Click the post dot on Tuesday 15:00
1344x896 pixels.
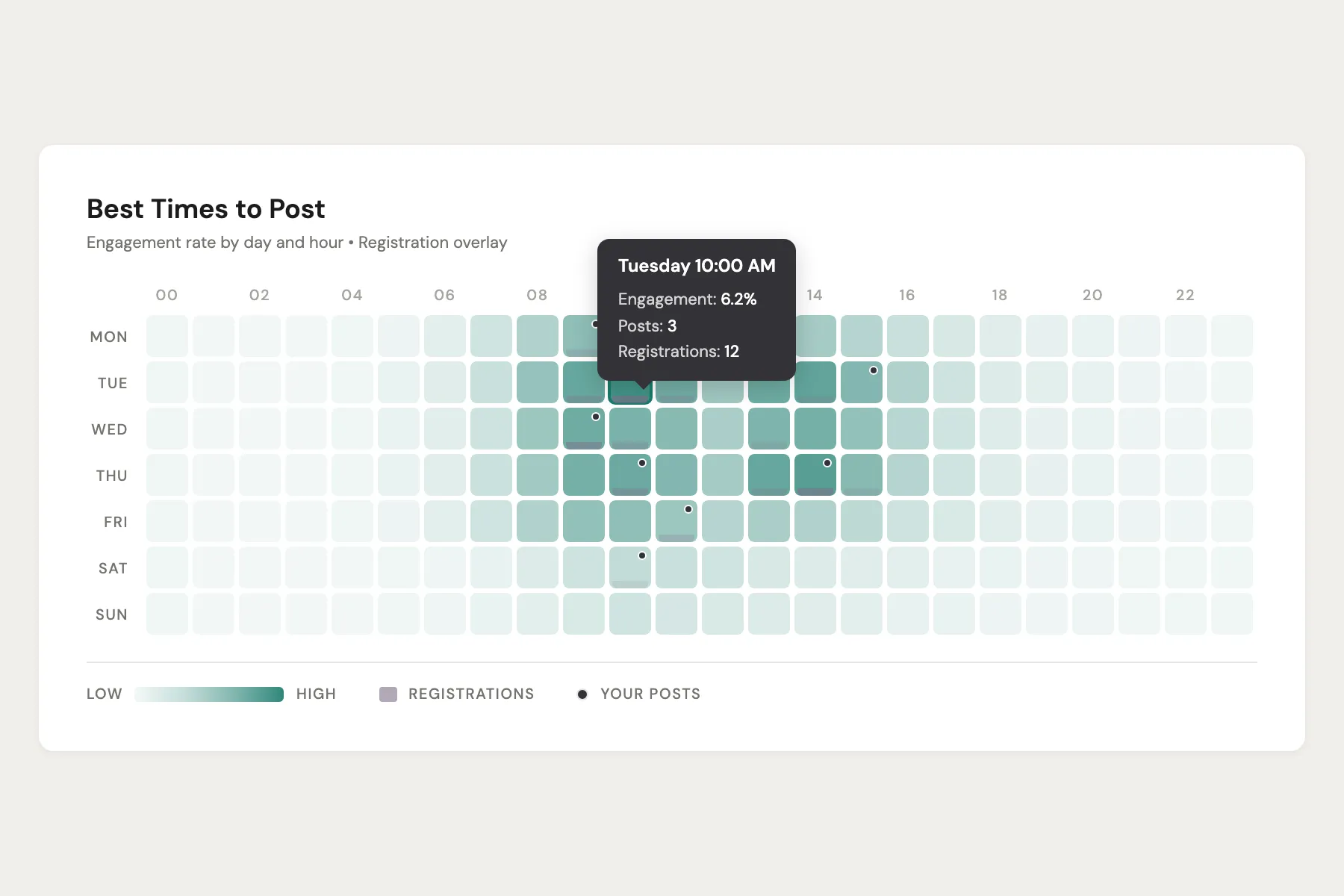pos(874,370)
